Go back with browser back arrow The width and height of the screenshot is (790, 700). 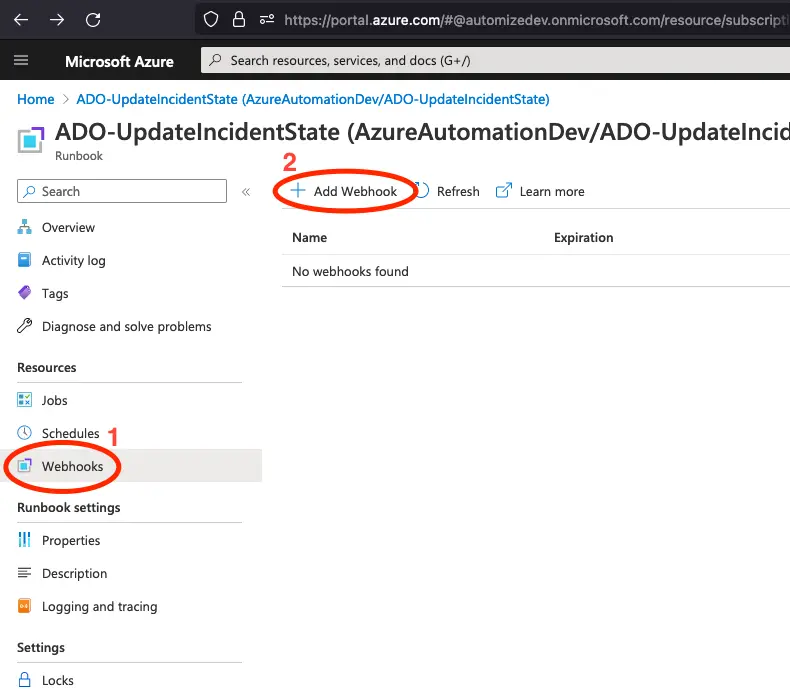click(x=21, y=19)
